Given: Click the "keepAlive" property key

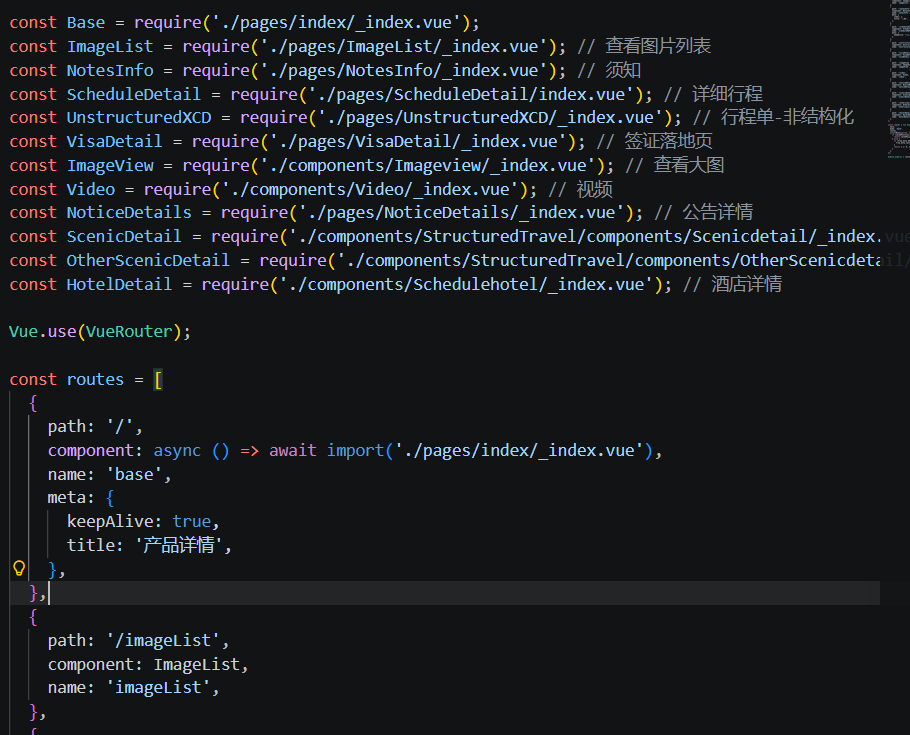Looking at the screenshot, I should (x=110, y=521).
